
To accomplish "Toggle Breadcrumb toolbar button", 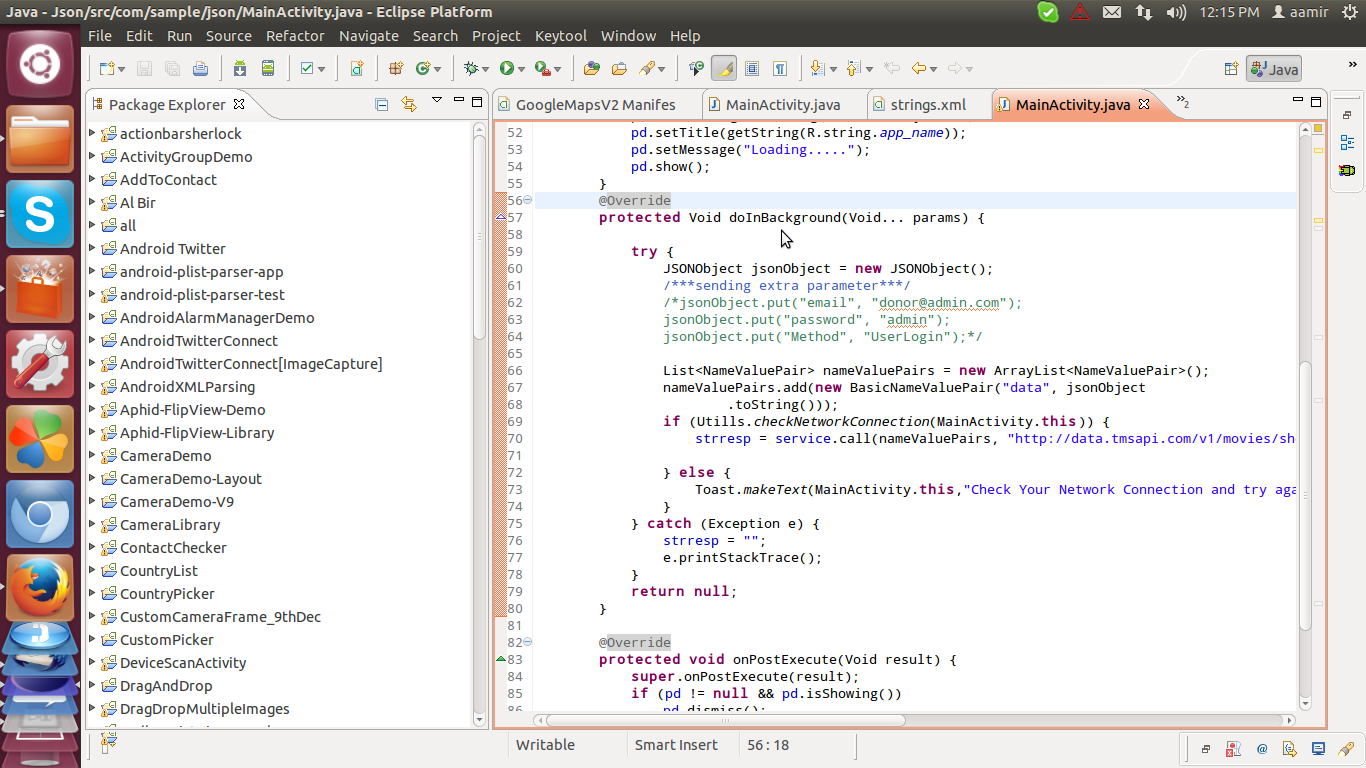I will 696,68.
